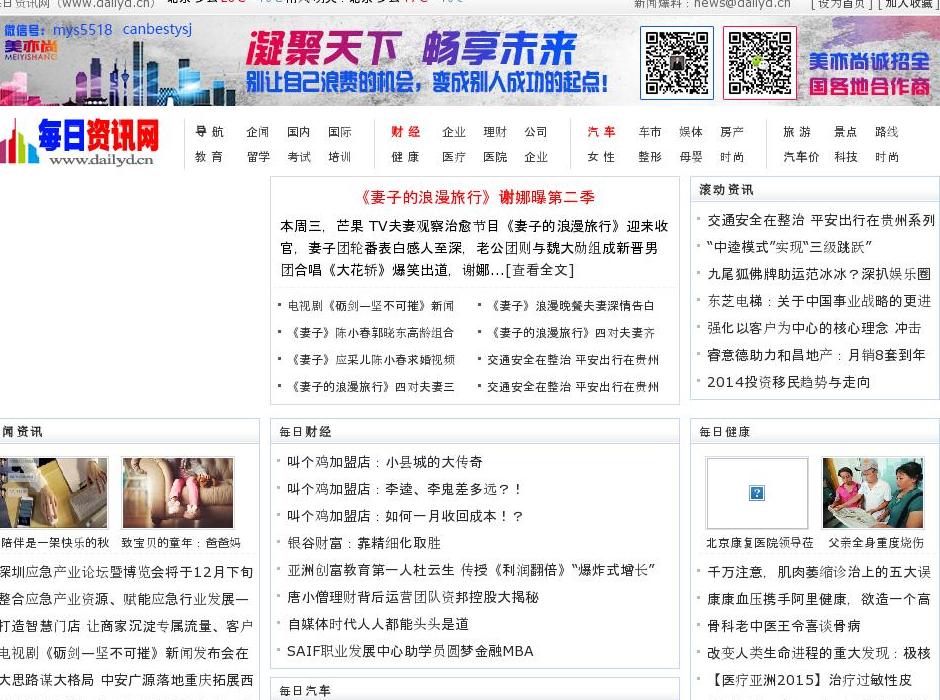Go to the 留学 section

258,157
